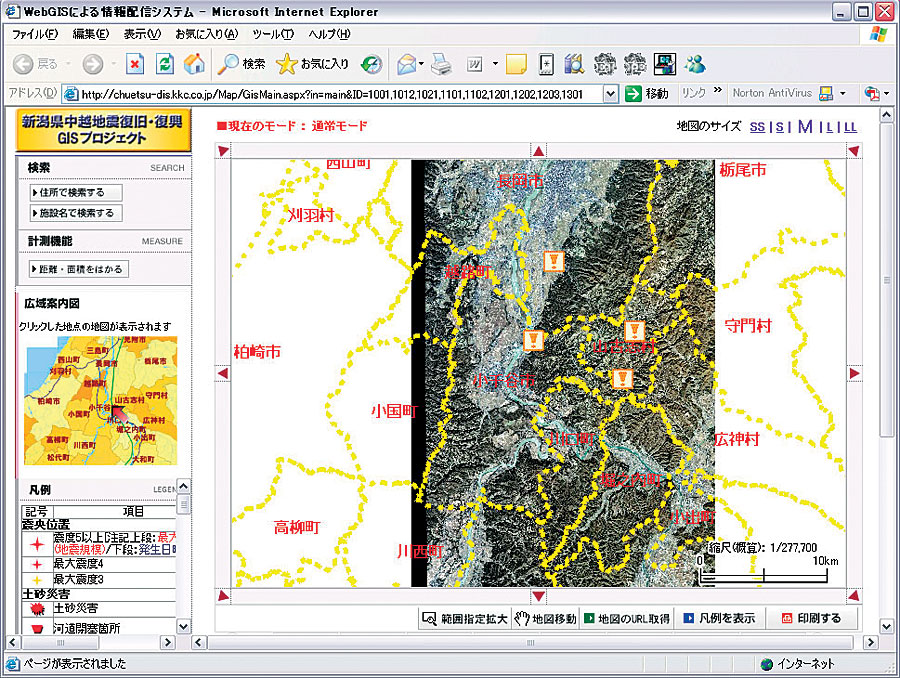
Task: Open the Search (検索) toolbar button
Action: click(x=241, y=64)
